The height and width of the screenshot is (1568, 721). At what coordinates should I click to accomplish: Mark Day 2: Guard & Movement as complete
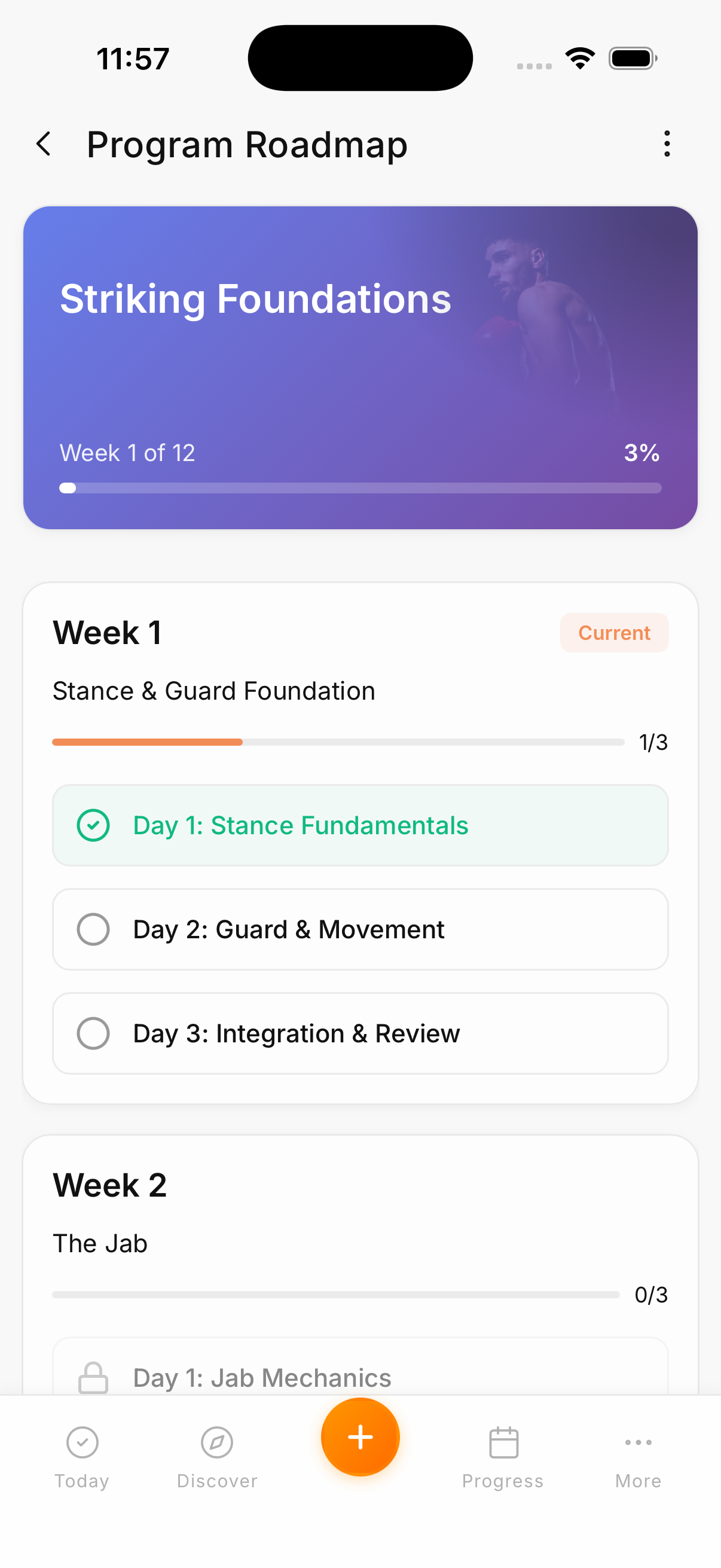pos(93,929)
